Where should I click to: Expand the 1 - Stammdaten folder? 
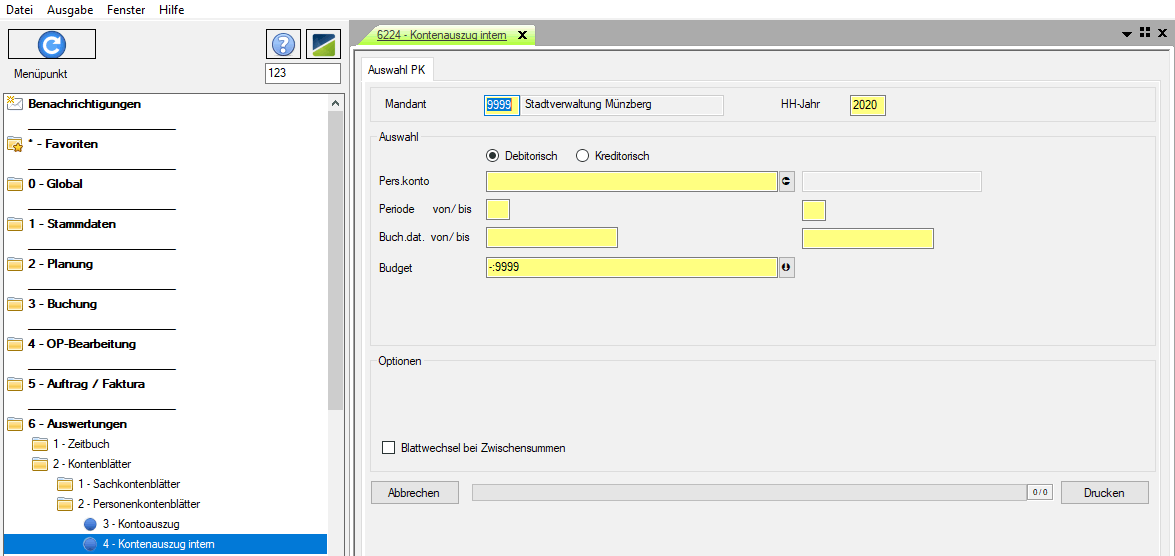[x=71, y=224]
